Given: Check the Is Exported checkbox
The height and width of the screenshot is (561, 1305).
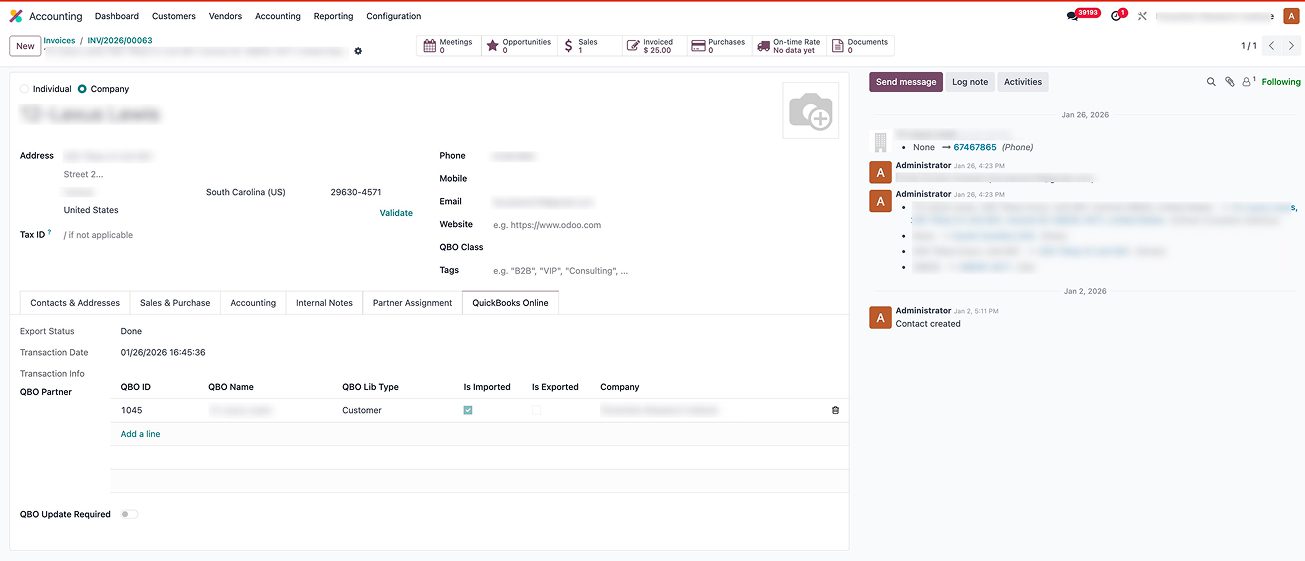Looking at the screenshot, I should click(x=537, y=410).
